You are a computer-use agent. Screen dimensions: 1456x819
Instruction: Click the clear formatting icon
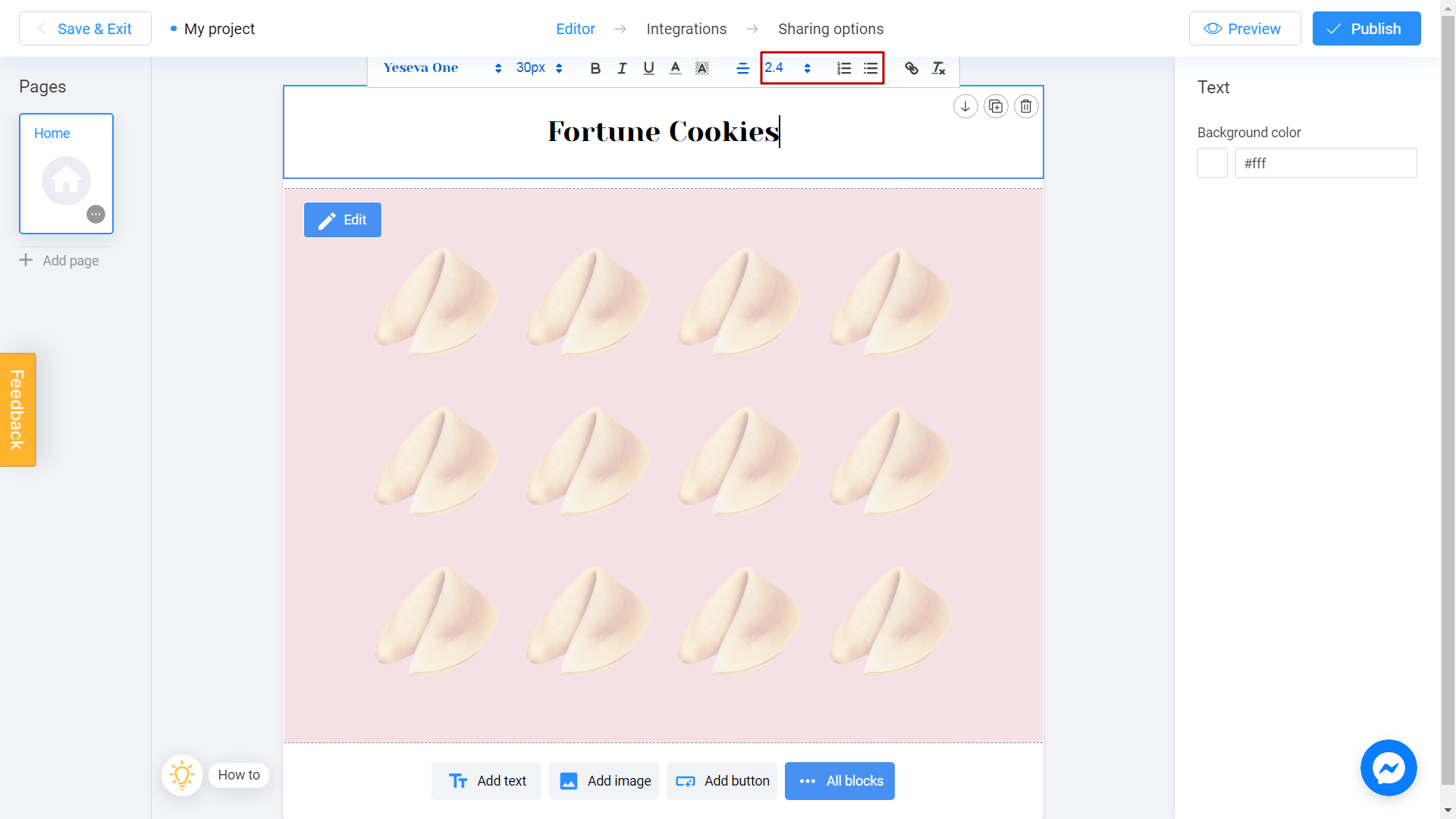click(x=938, y=68)
